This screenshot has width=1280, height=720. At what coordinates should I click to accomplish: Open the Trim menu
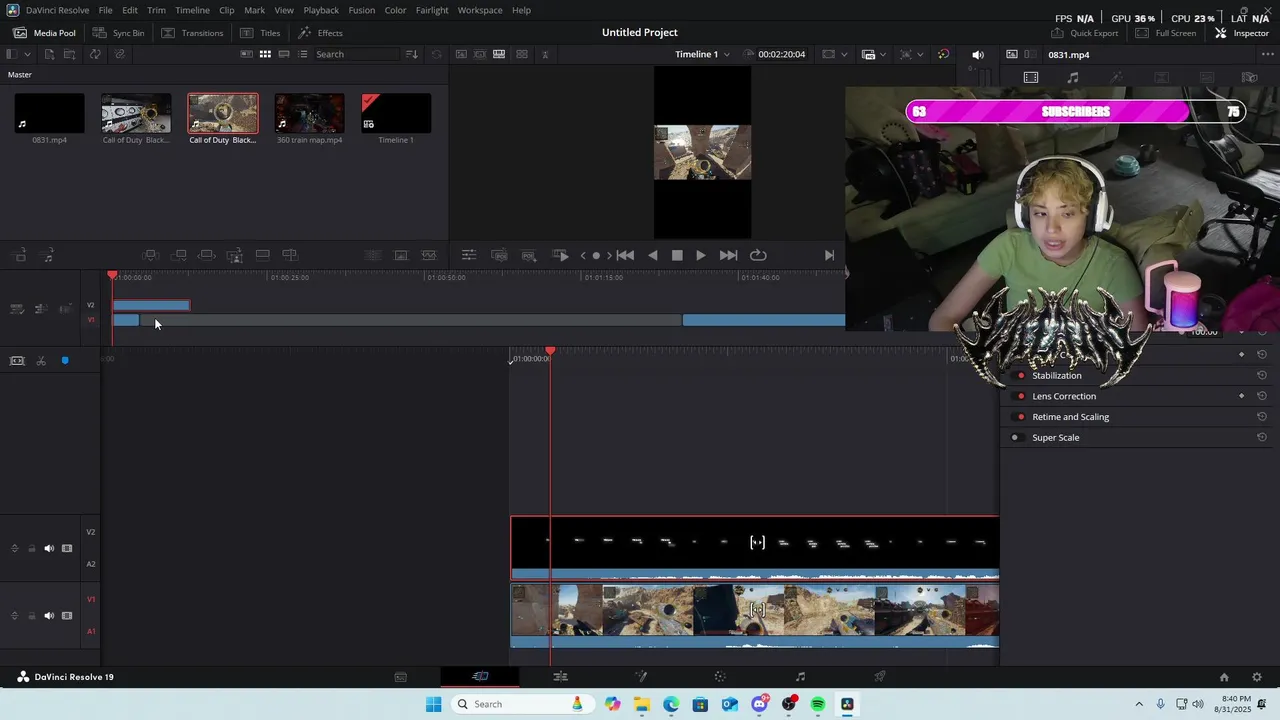pyautogui.click(x=156, y=10)
